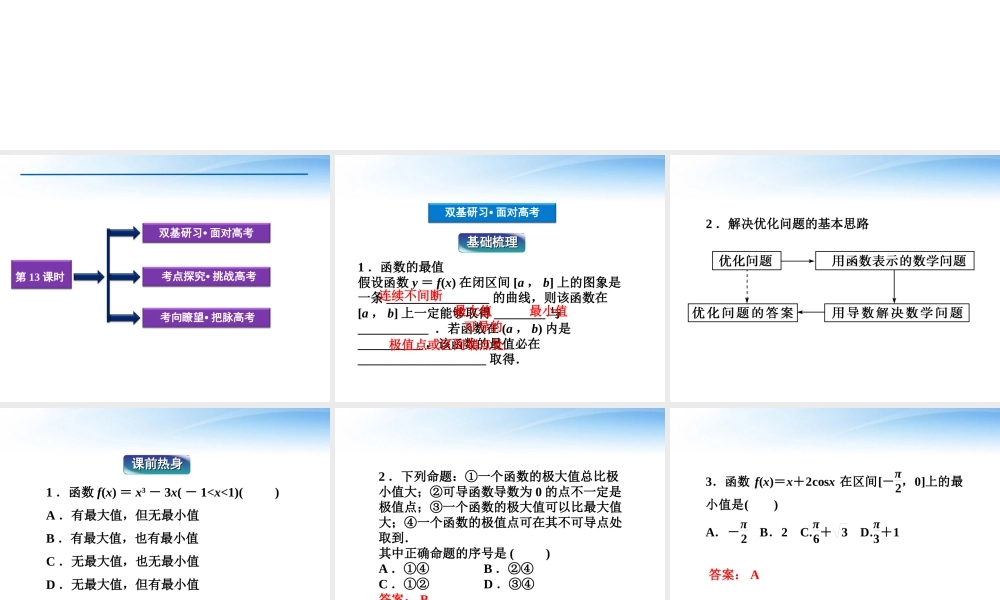Click option A．①④ in question 2

(x=404, y=568)
